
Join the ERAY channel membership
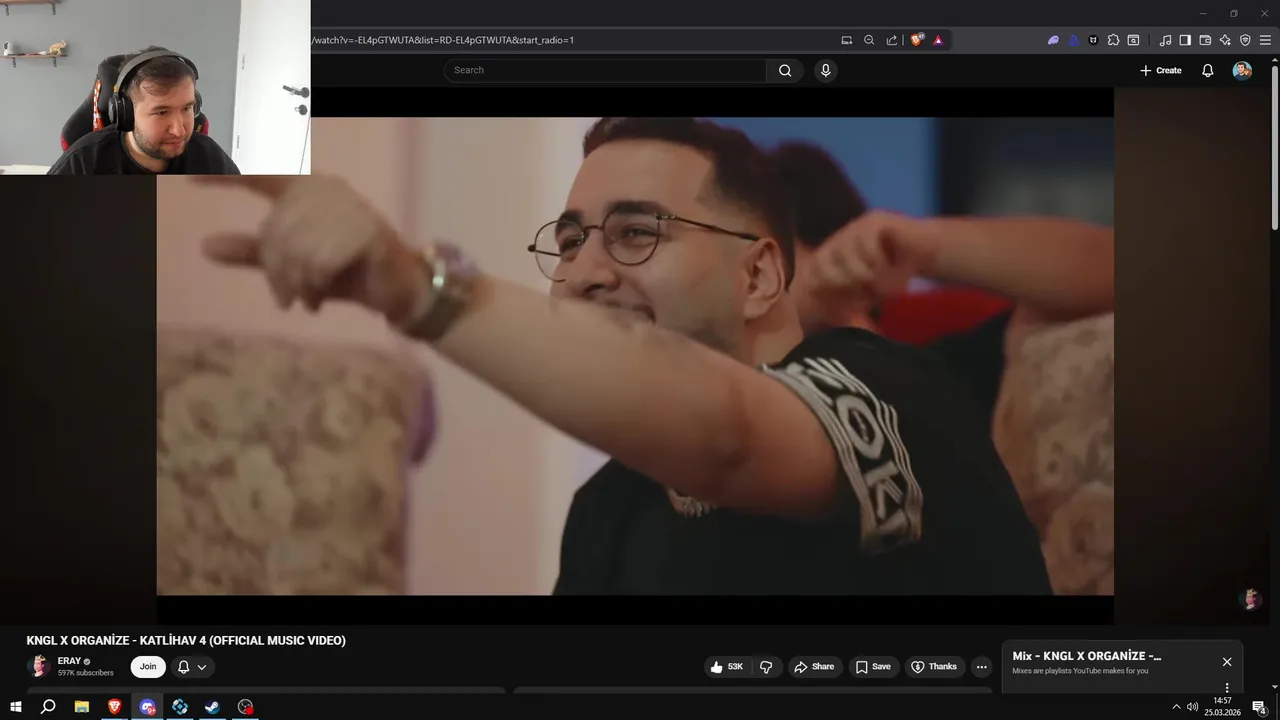pos(148,667)
